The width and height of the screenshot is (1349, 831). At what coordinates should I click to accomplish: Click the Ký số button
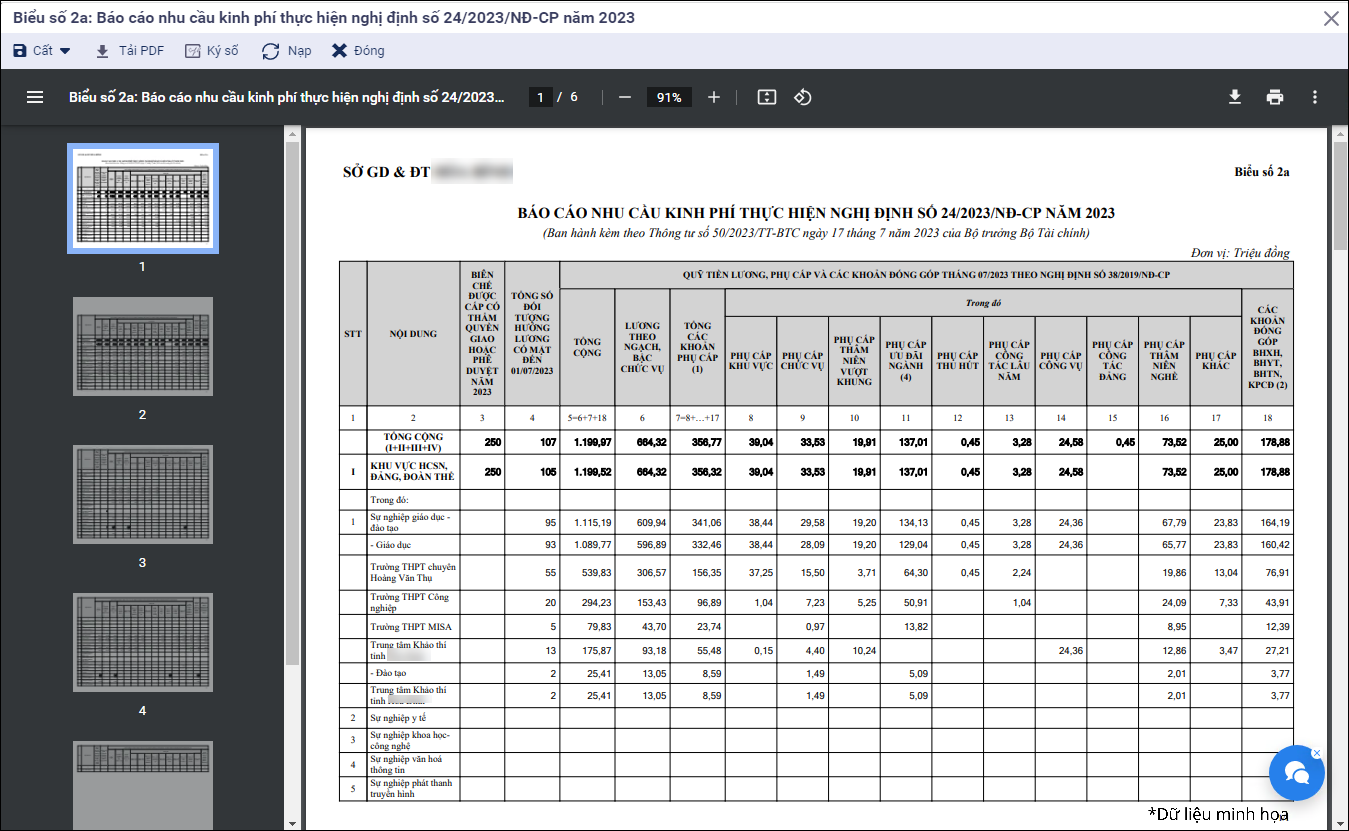click(x=212, y=51)
